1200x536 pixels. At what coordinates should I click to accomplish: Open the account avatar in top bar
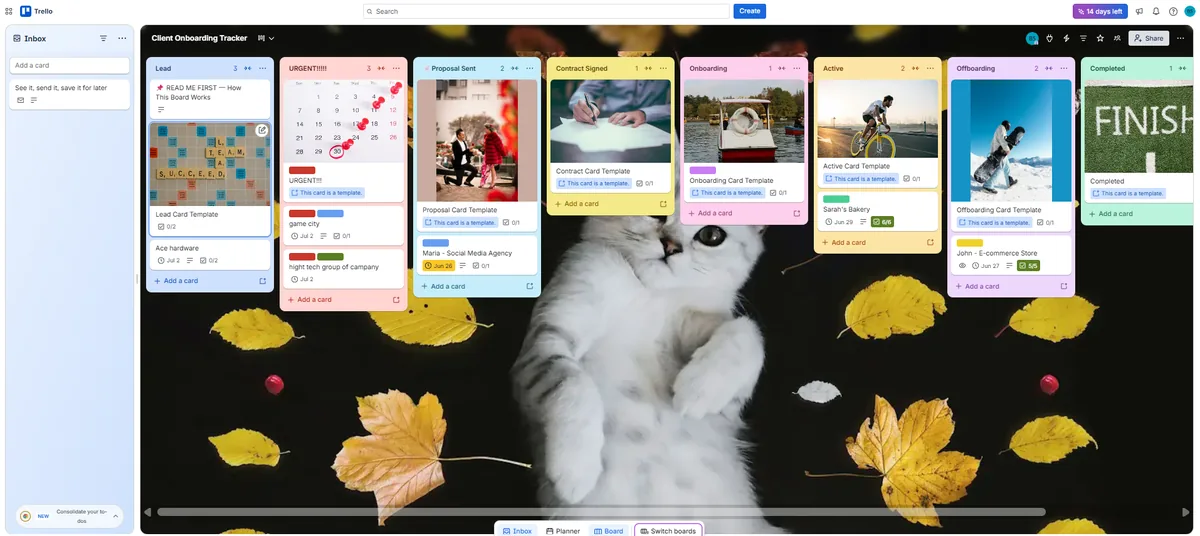[1189, 11]
